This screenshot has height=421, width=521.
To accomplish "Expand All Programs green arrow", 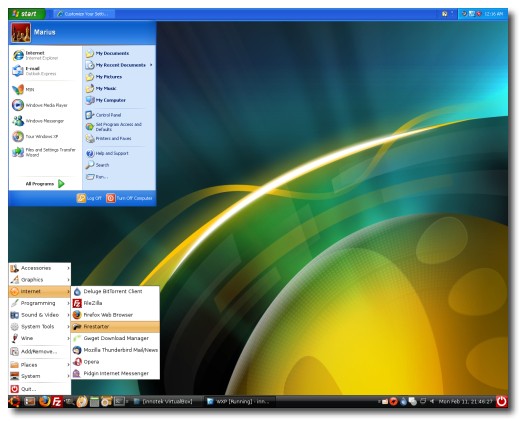I will (61, 184).
